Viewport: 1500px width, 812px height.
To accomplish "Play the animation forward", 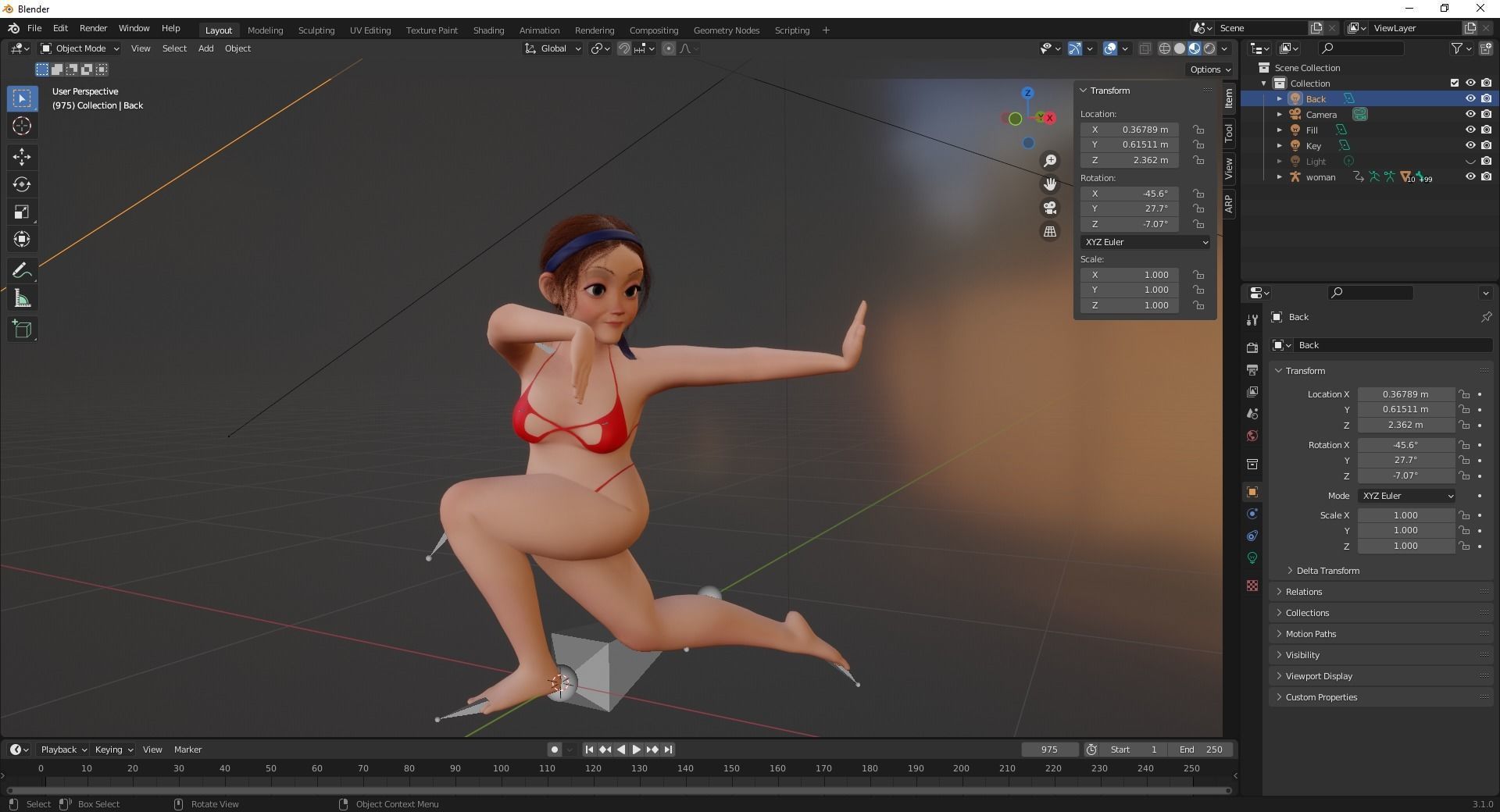I will click(637, 750).
